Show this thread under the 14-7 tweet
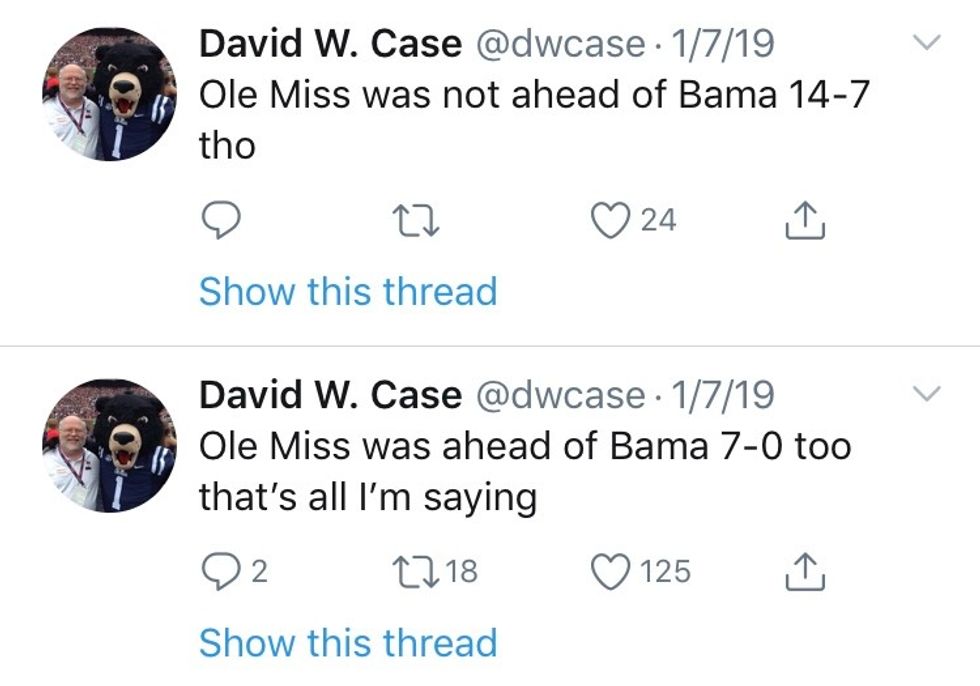The height and width of the screenshot is (686, 980). point(348,292)
